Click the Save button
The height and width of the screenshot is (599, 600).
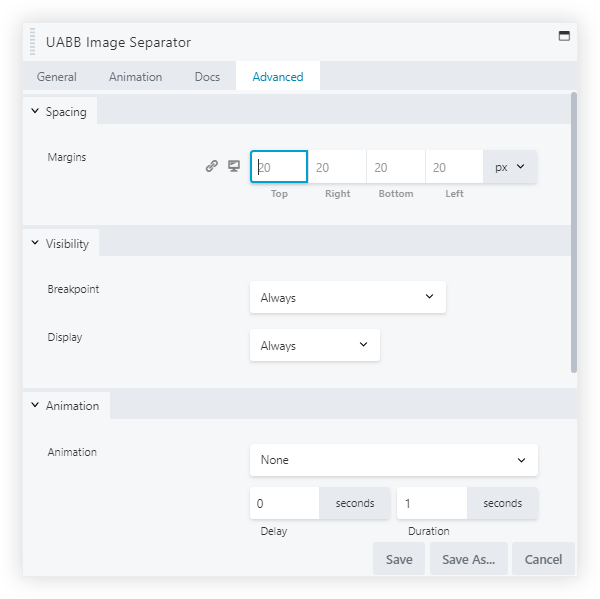(x=399, y=560)
